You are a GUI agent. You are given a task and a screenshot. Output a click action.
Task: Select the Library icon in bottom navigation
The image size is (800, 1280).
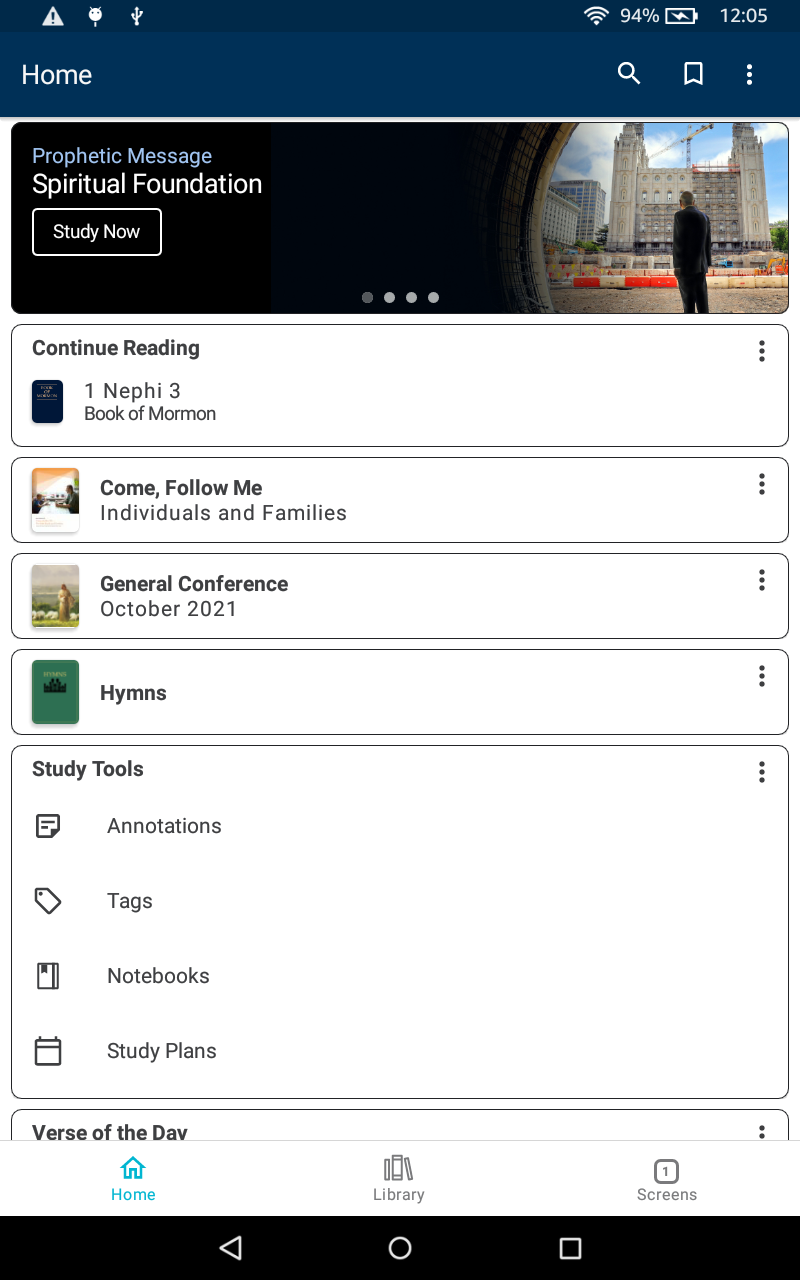pos(398,1178)
